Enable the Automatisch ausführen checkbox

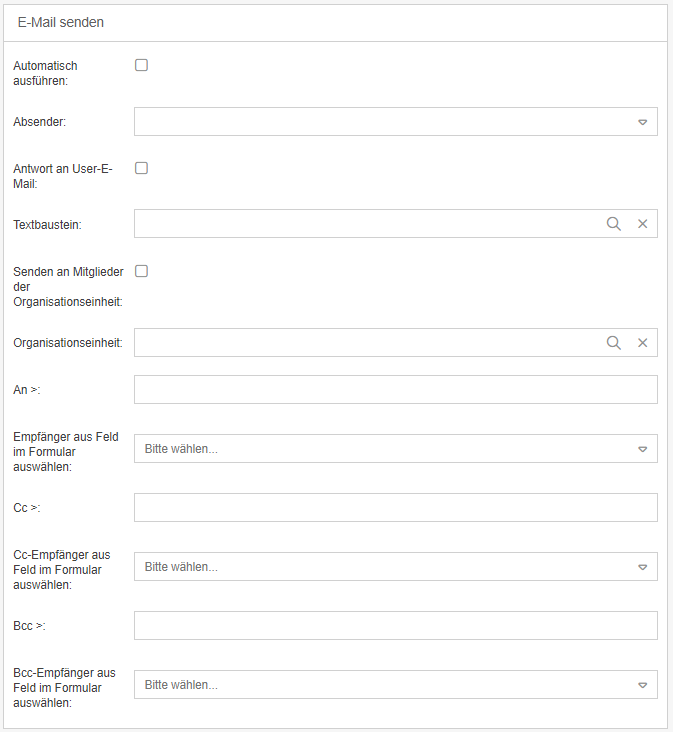142,65
